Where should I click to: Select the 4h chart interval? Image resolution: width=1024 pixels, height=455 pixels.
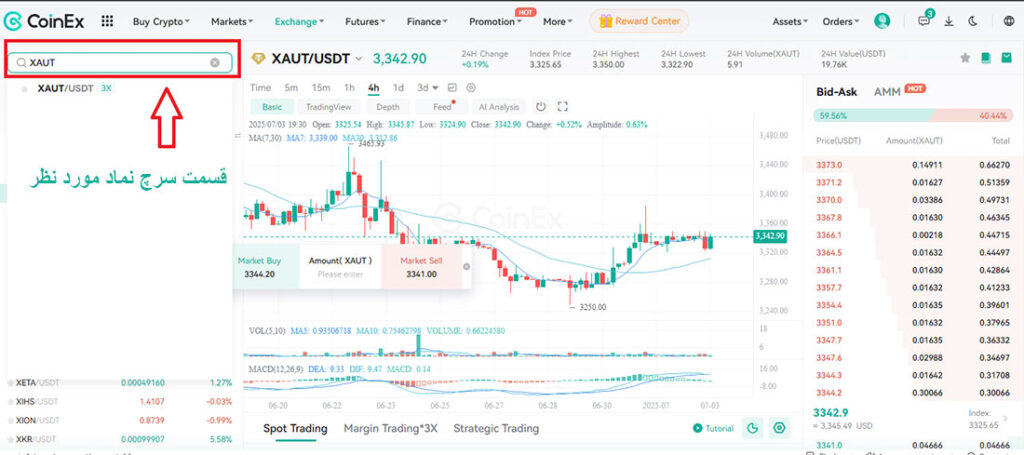[374, 87]
